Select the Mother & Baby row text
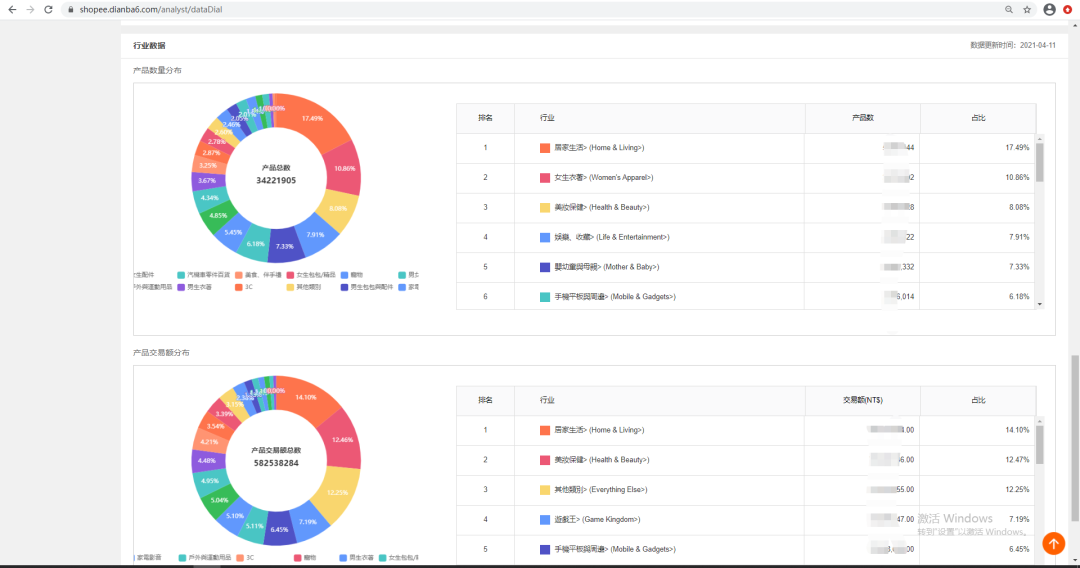This screenshot has width=1080, height=568. [x=606, y=267]
